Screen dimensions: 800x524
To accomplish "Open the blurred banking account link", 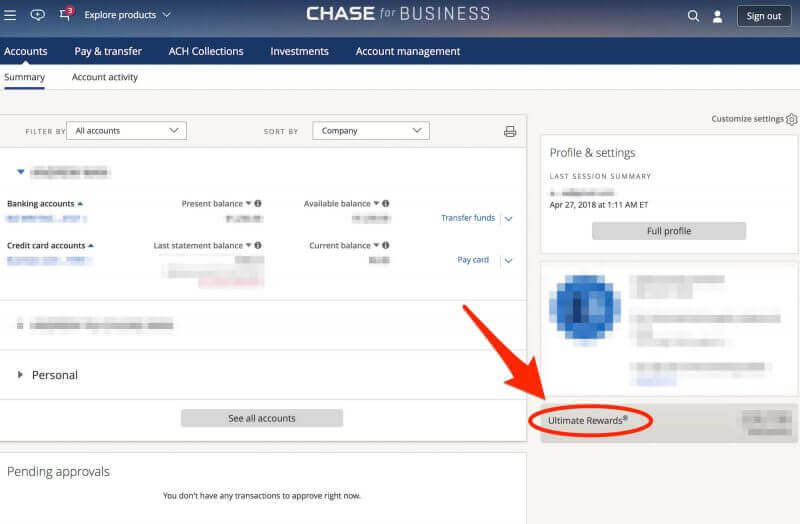I will [46, 218].
